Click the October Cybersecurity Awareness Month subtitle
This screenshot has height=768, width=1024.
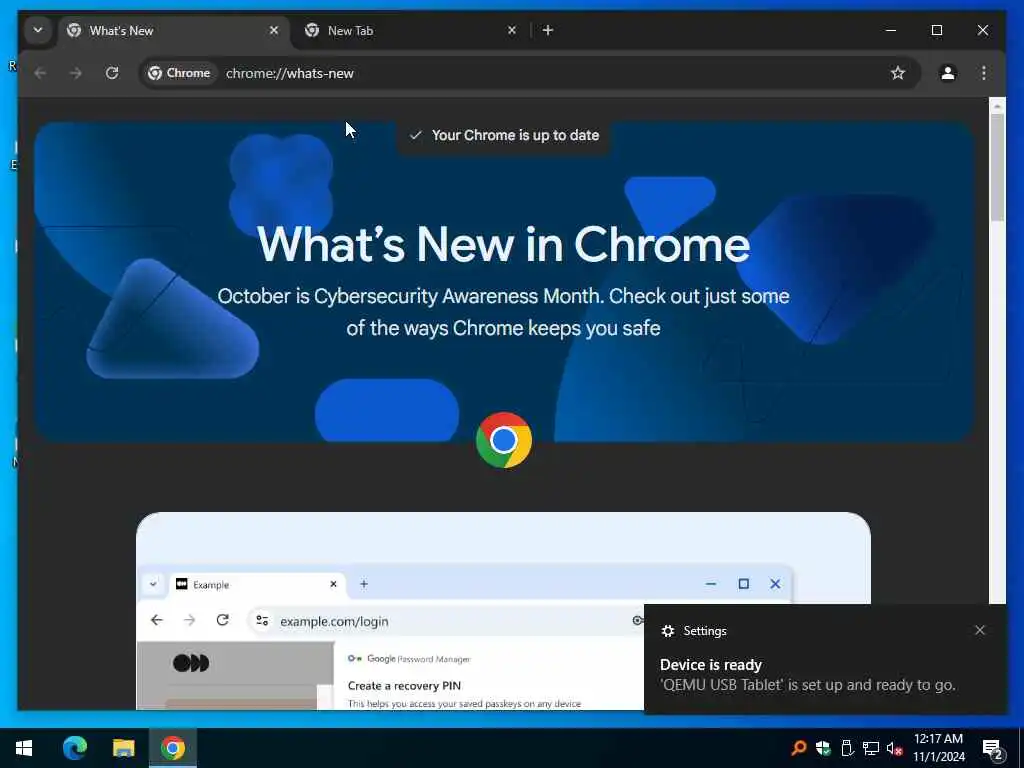click(x=504, y=312)
